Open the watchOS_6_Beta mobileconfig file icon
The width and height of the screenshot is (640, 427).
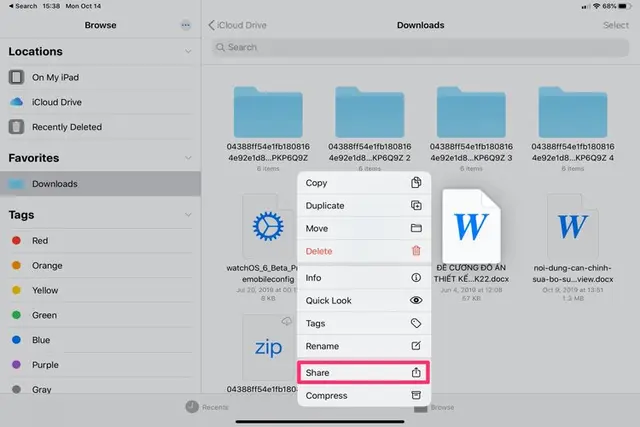pos(268,226)
